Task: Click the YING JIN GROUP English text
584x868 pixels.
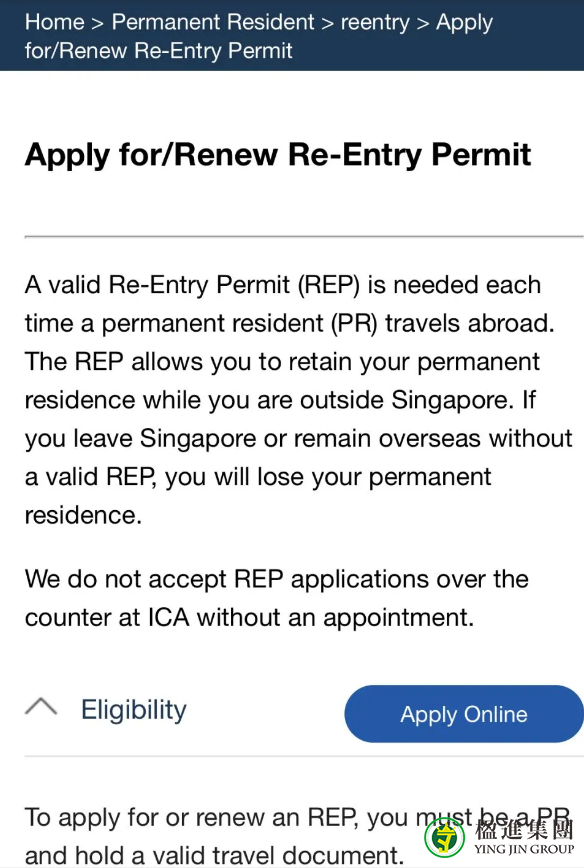Action: coord(524,849)
